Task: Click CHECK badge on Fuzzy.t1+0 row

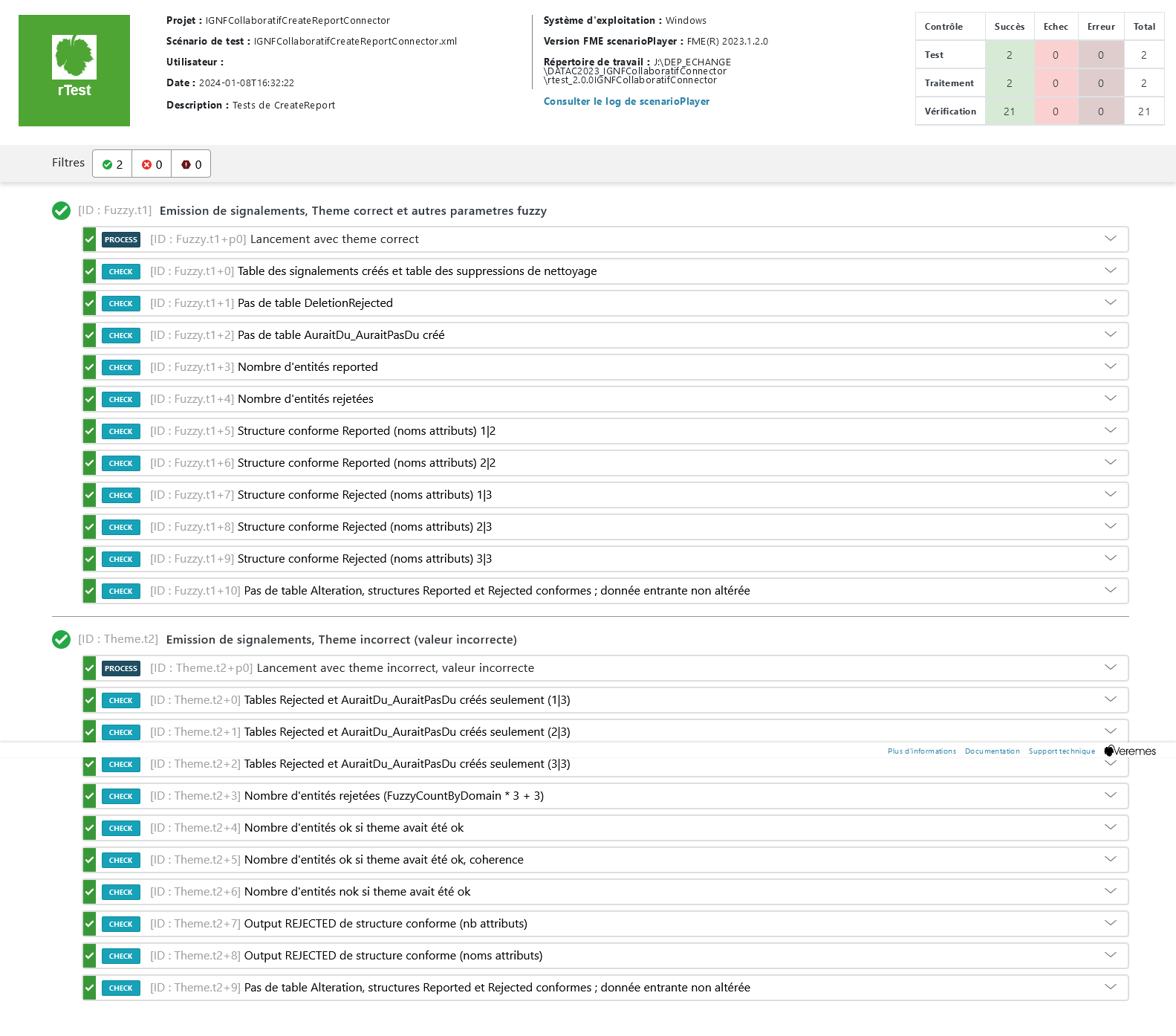Action: [x=121, y=271]
